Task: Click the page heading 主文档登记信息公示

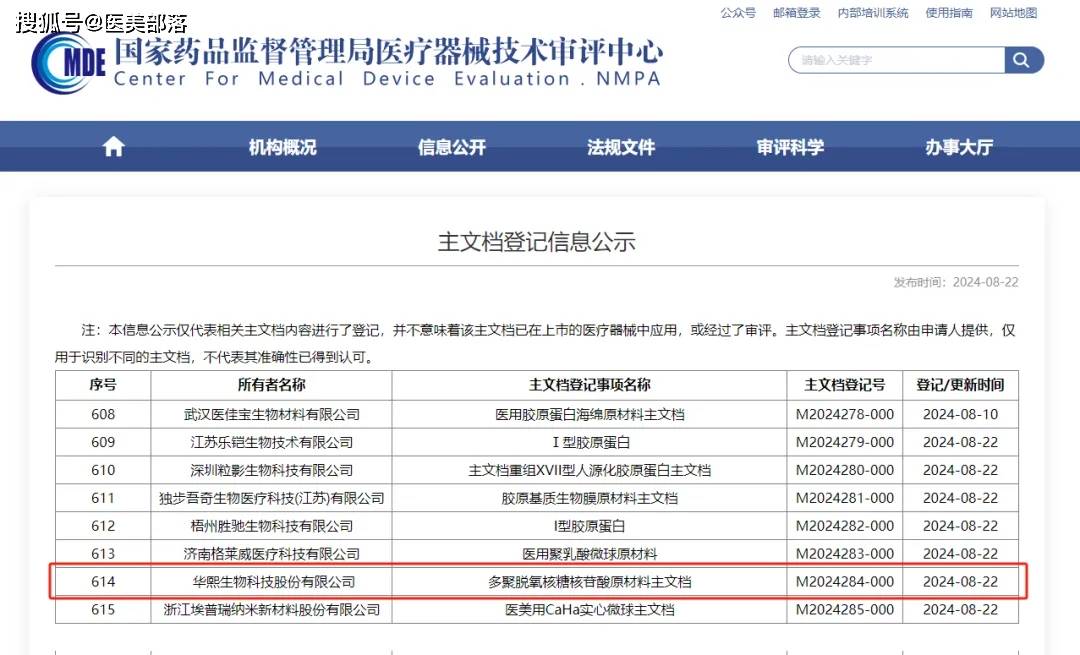Action: point(537,242)
